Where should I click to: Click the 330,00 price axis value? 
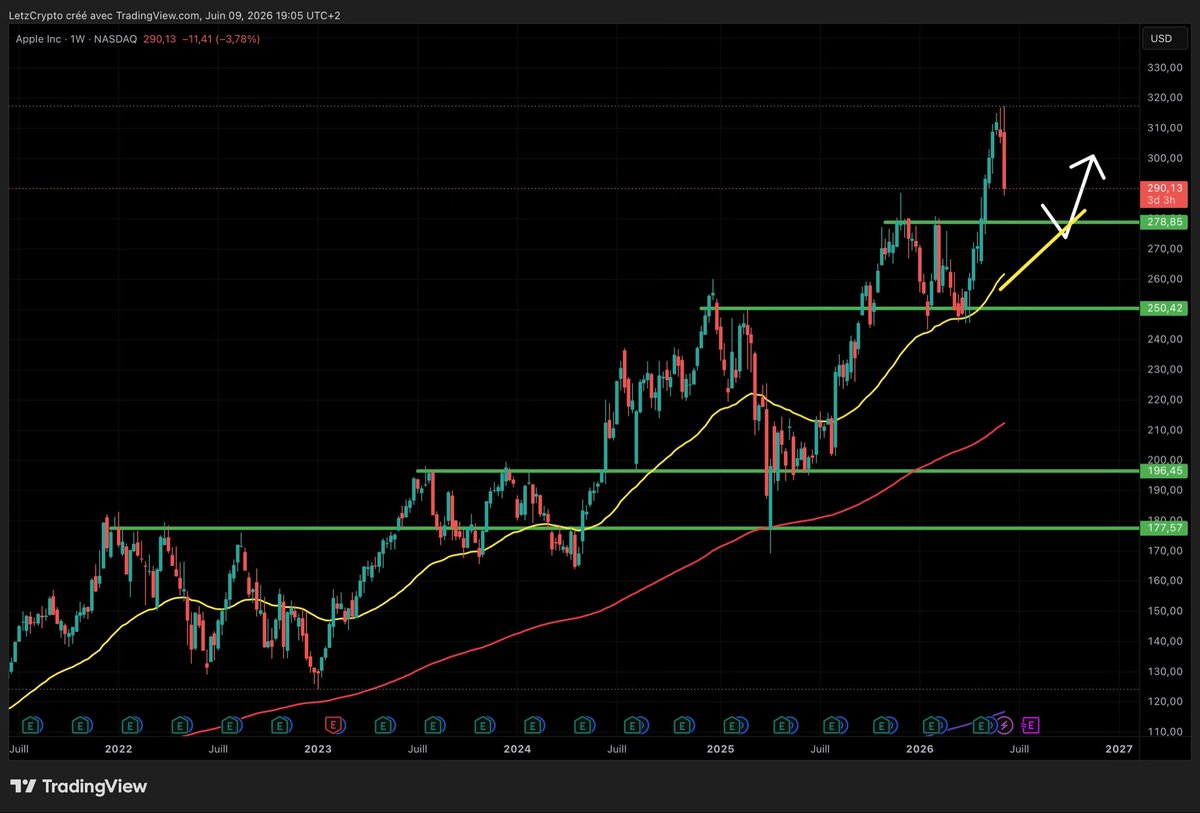1165,68
